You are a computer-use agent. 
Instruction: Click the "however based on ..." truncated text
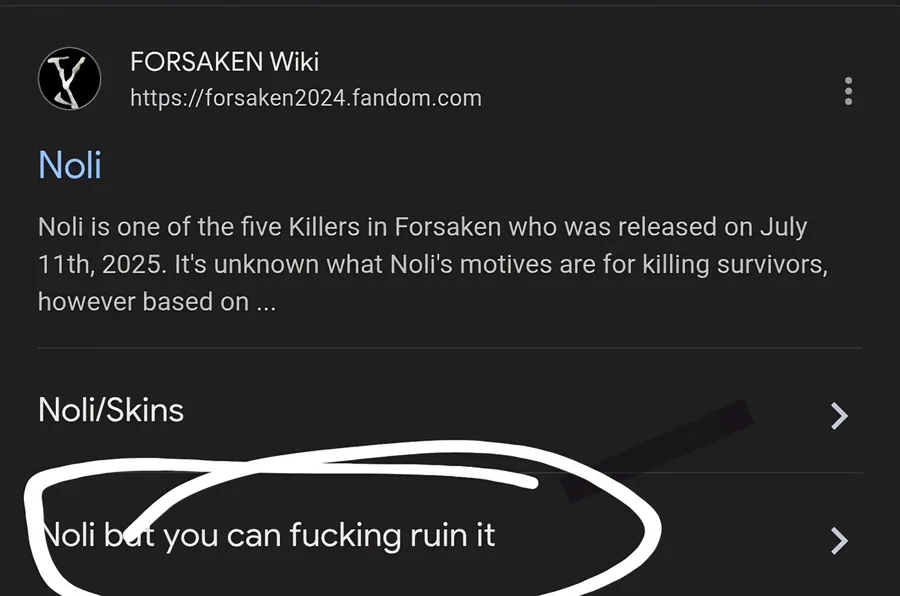point(157,302)
